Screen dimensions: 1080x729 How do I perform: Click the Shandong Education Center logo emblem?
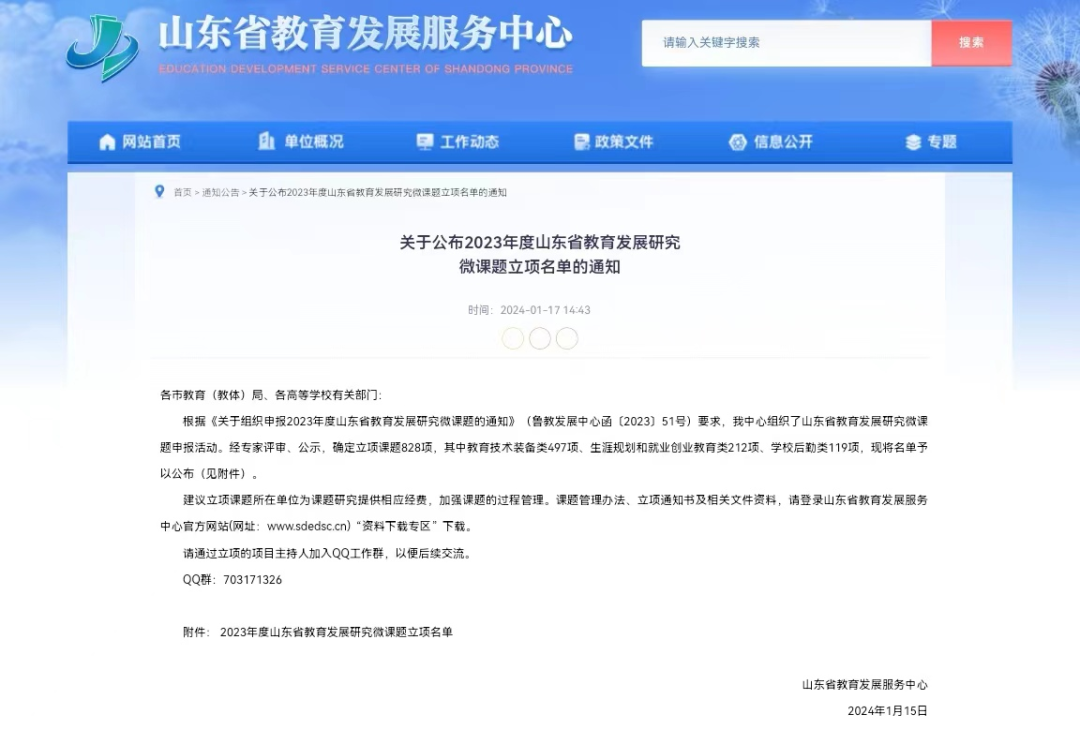(x=102, y=48)
